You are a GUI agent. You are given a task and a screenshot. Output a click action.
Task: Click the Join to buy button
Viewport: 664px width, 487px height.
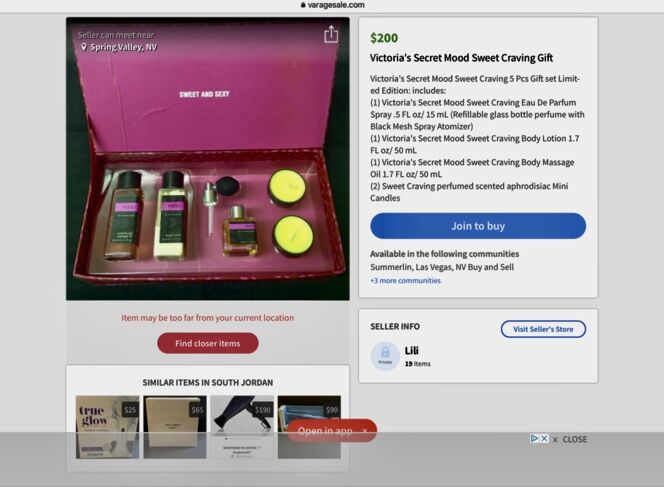click(x=478, y=226)
